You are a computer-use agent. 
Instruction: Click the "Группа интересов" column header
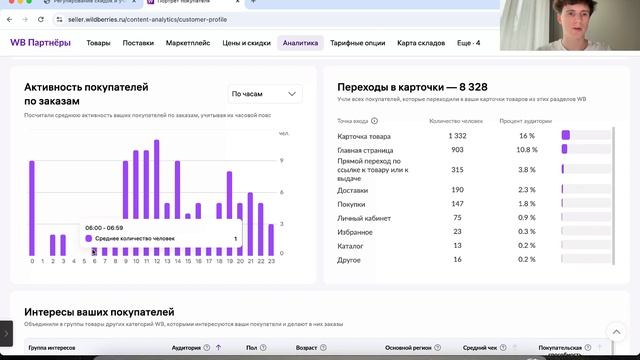[52, 348]
